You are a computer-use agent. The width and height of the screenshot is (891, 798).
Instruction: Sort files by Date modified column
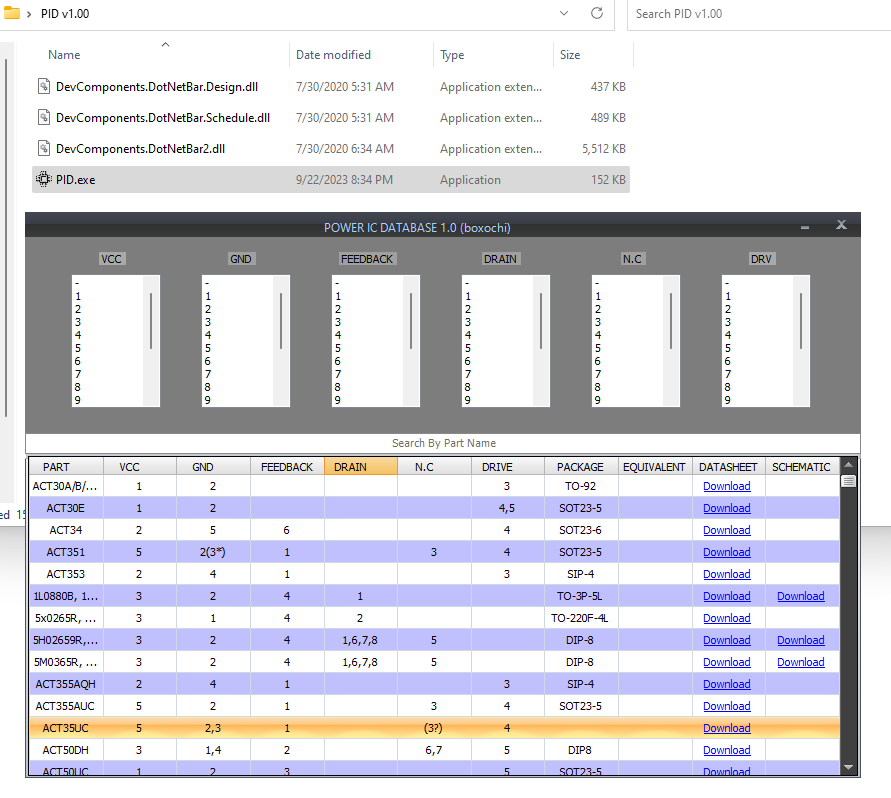(333, 55)
